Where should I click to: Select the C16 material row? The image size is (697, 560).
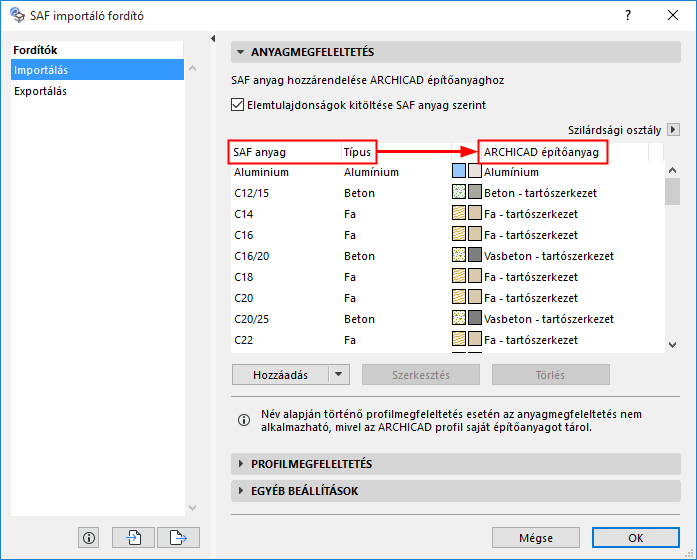[x=448, y=234]
